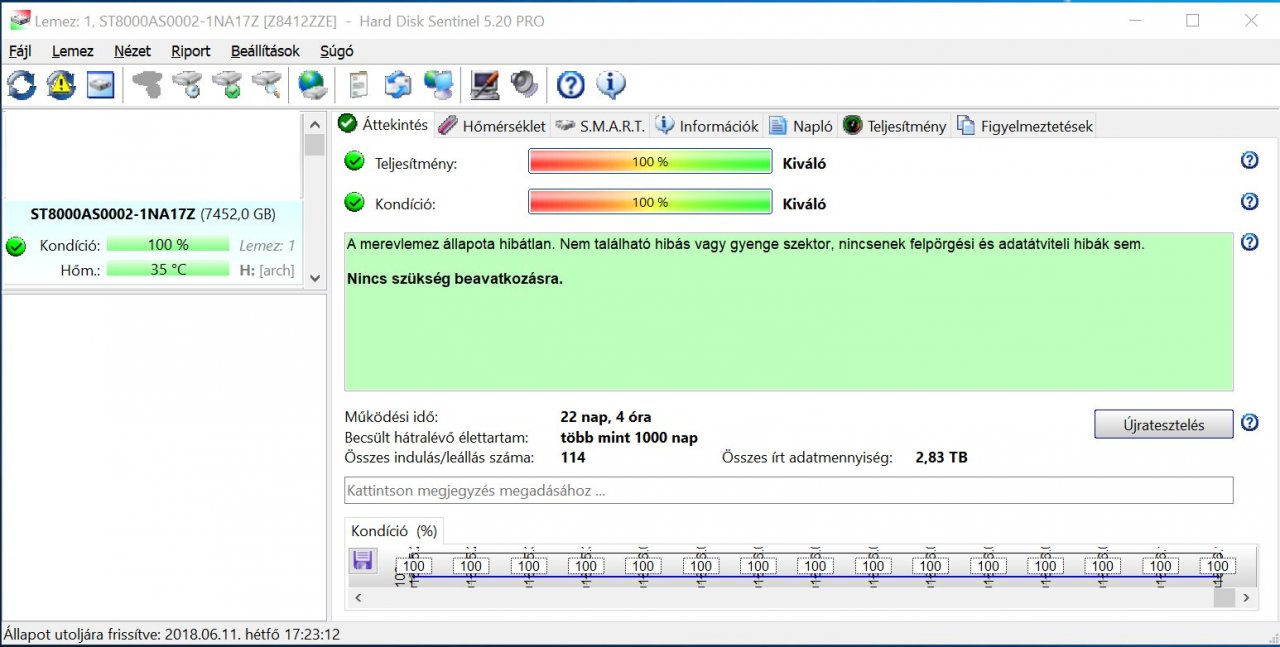Select disk ST8000AS0002-1NA17Z in list
1280x647 pixels.
coord(152,245)
